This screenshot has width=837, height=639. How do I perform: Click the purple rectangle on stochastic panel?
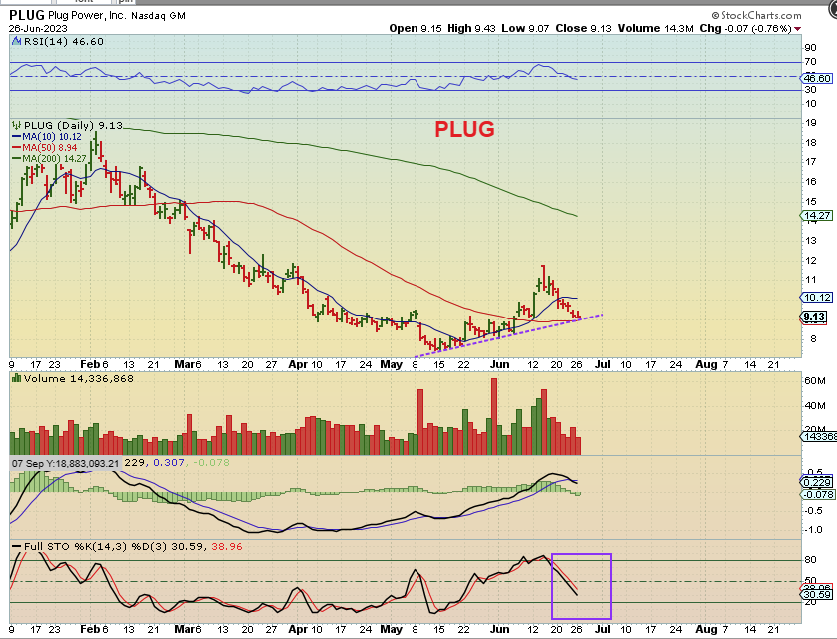(581, 586)
